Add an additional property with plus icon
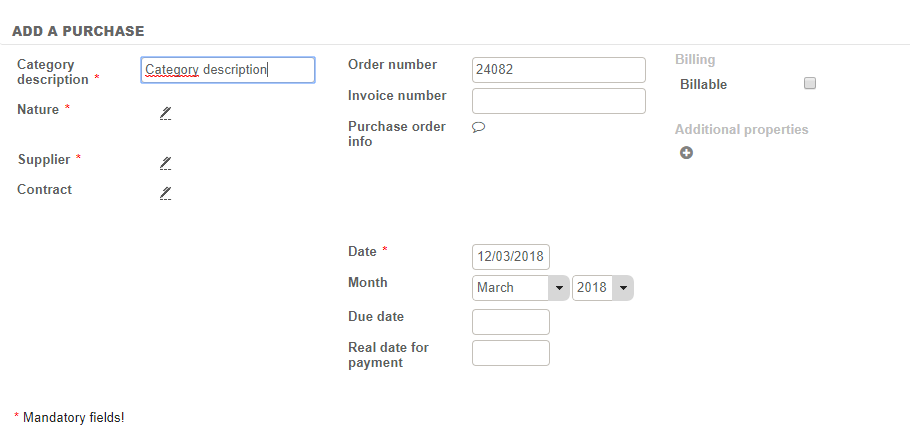 pos(686,153)
